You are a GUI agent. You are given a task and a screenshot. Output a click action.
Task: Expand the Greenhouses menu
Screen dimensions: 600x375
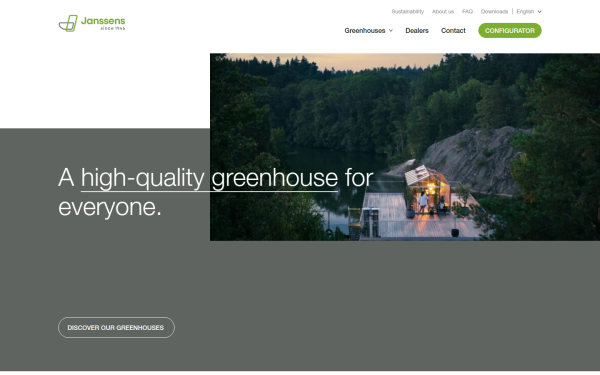tap(368, 31)
